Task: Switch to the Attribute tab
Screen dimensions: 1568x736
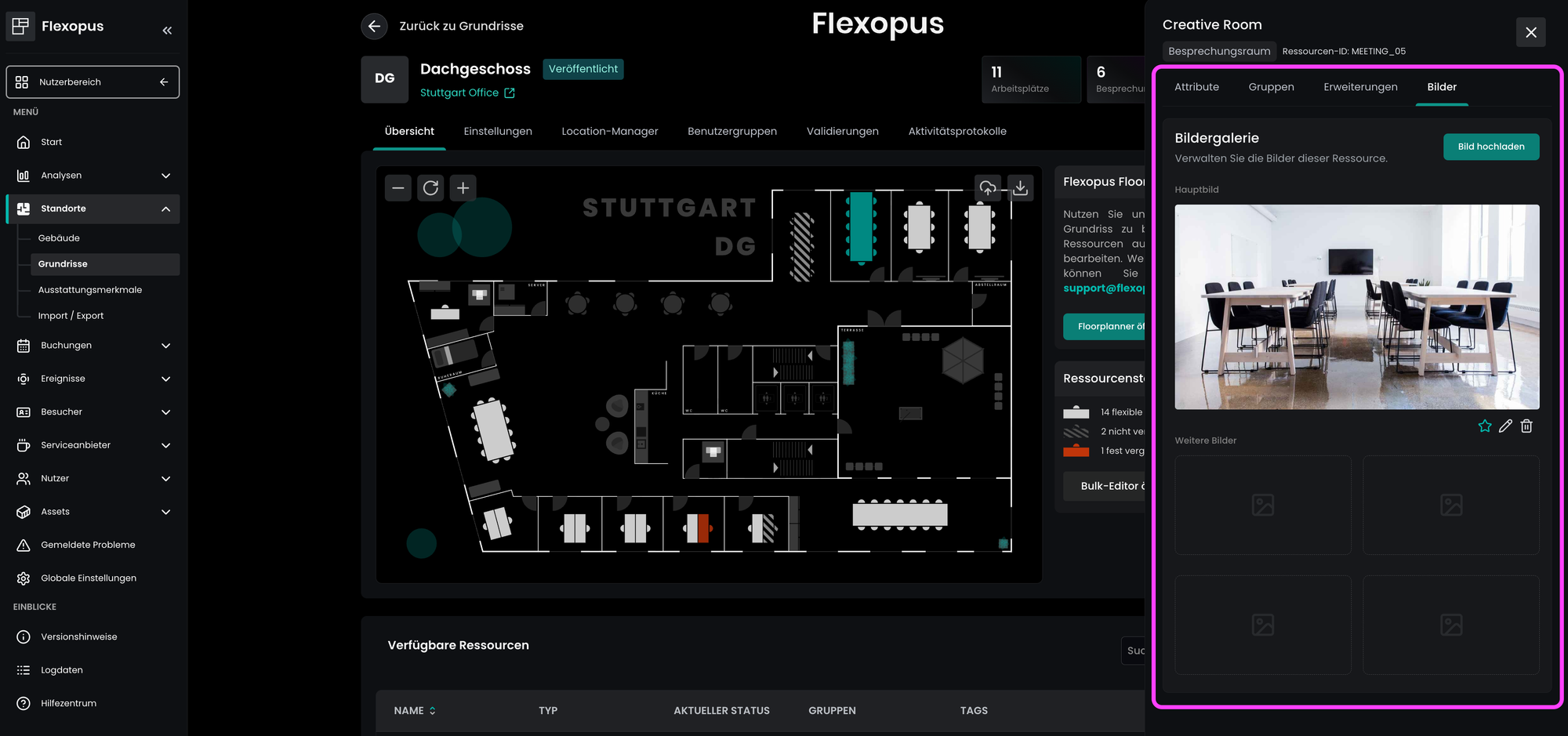Action: click(x=1196, y=87)
